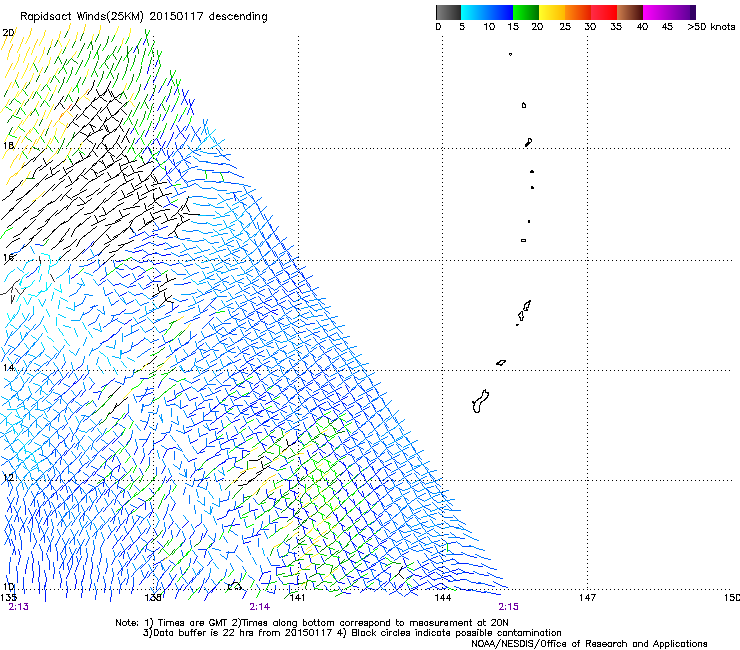Screen dimensions: 740x650
Task: Select the latitude label '14'
Action: (x=8, y=368)
